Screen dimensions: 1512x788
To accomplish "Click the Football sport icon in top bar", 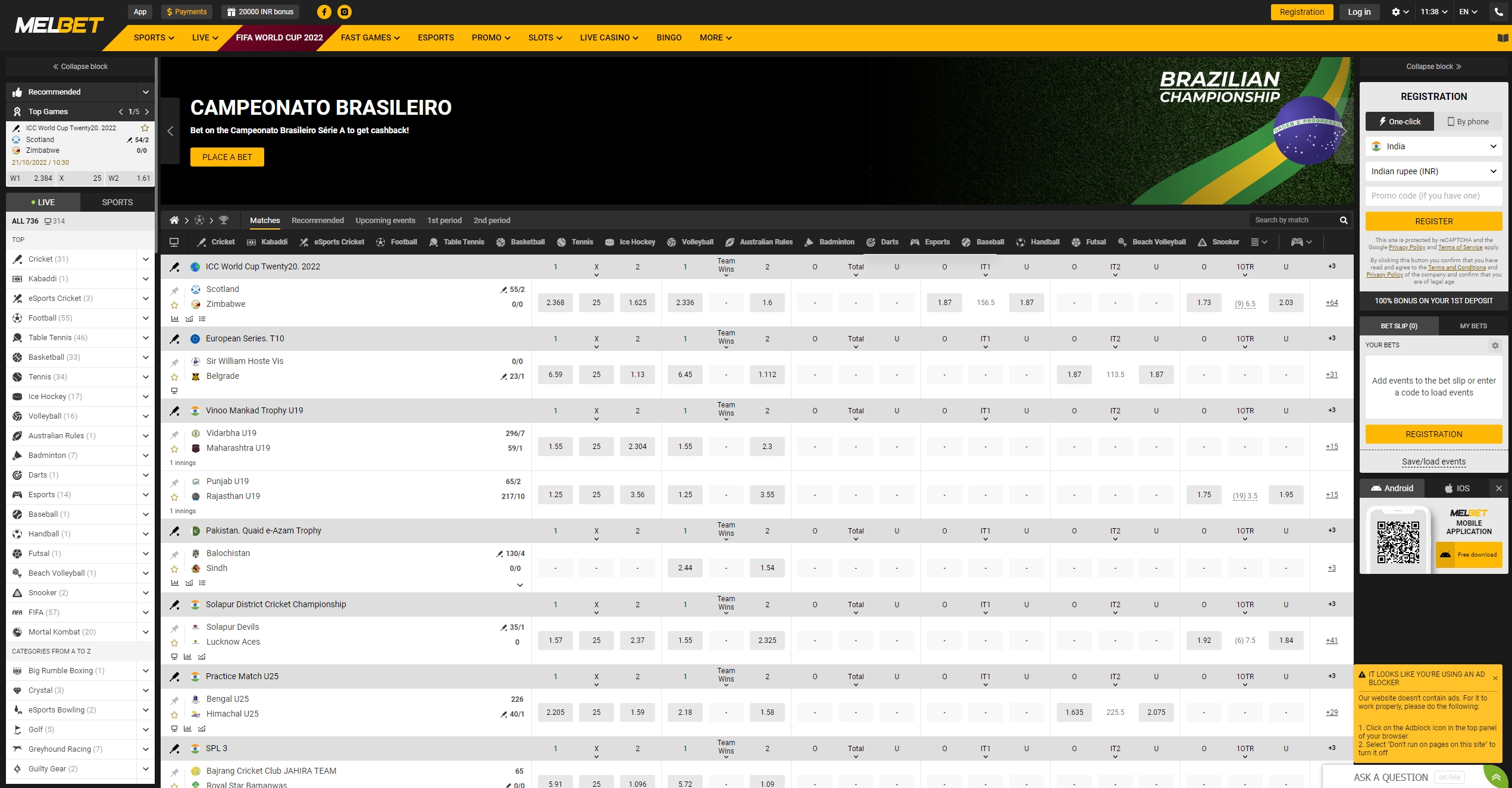I will (382, 241).
